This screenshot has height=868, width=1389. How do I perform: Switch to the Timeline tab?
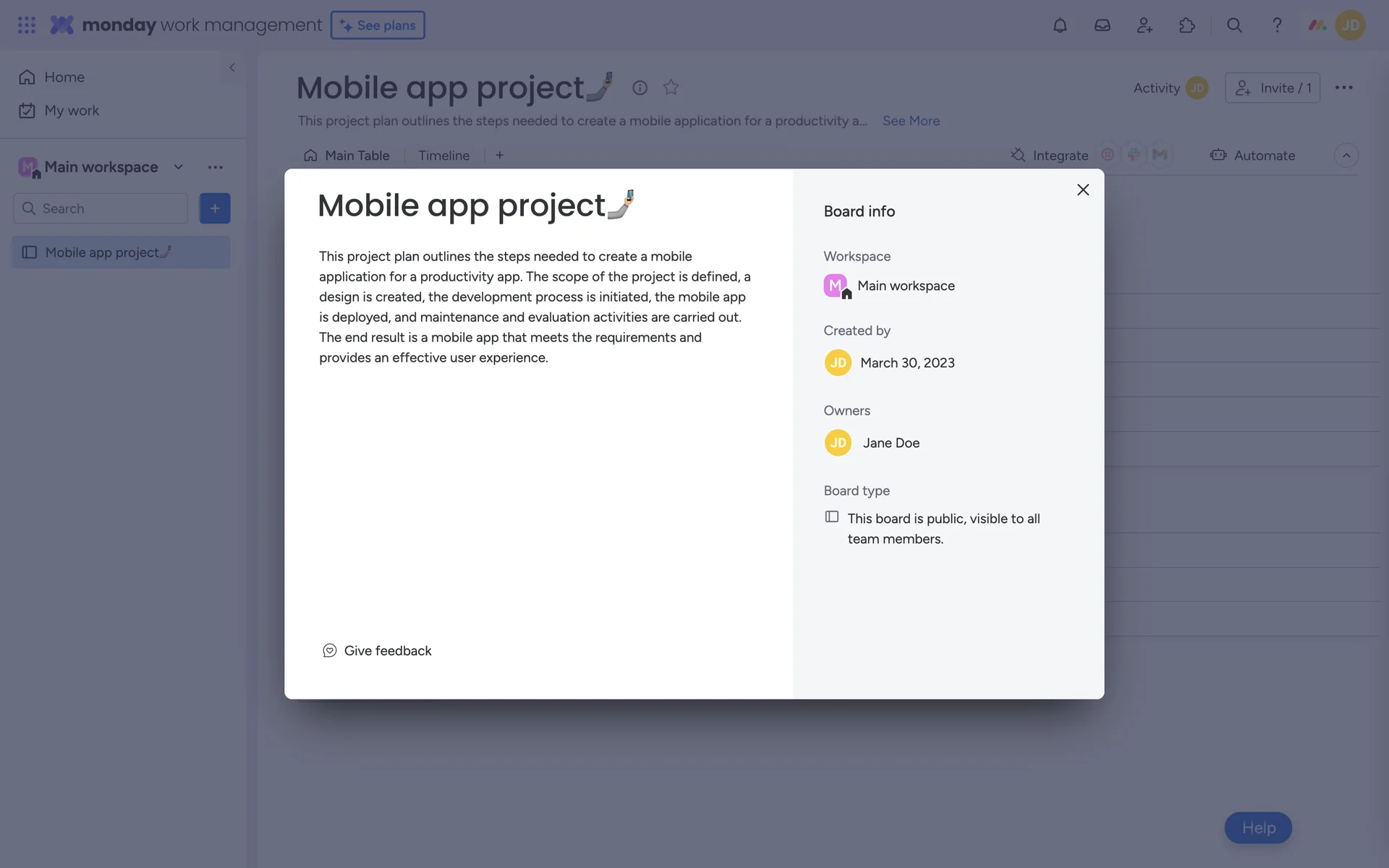(x=443, y=156)
